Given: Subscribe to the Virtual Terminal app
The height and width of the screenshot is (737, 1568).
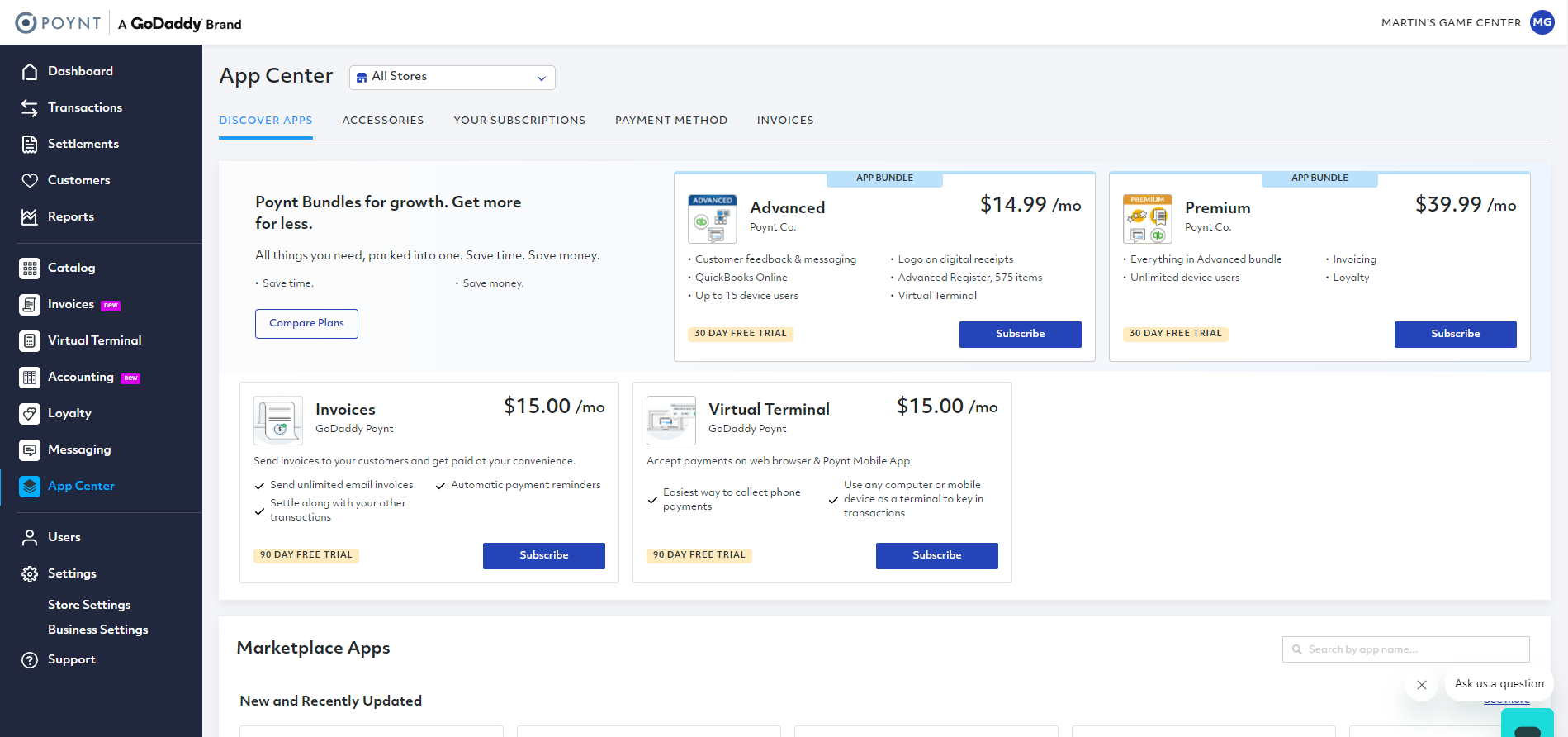Looking at the screenshot, I should [x=937, y=556].
